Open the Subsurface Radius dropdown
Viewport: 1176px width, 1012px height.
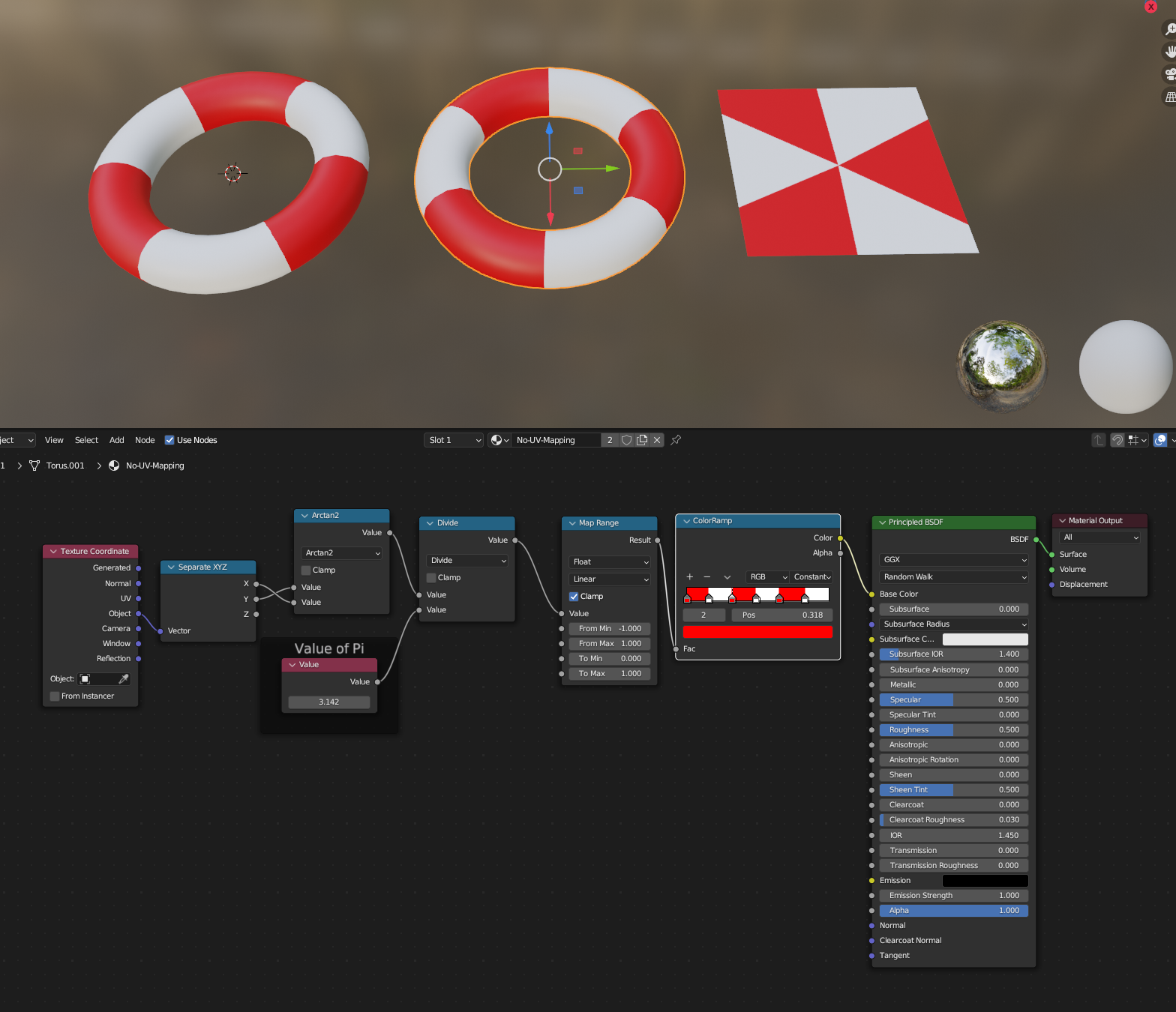tap(954, 624)
